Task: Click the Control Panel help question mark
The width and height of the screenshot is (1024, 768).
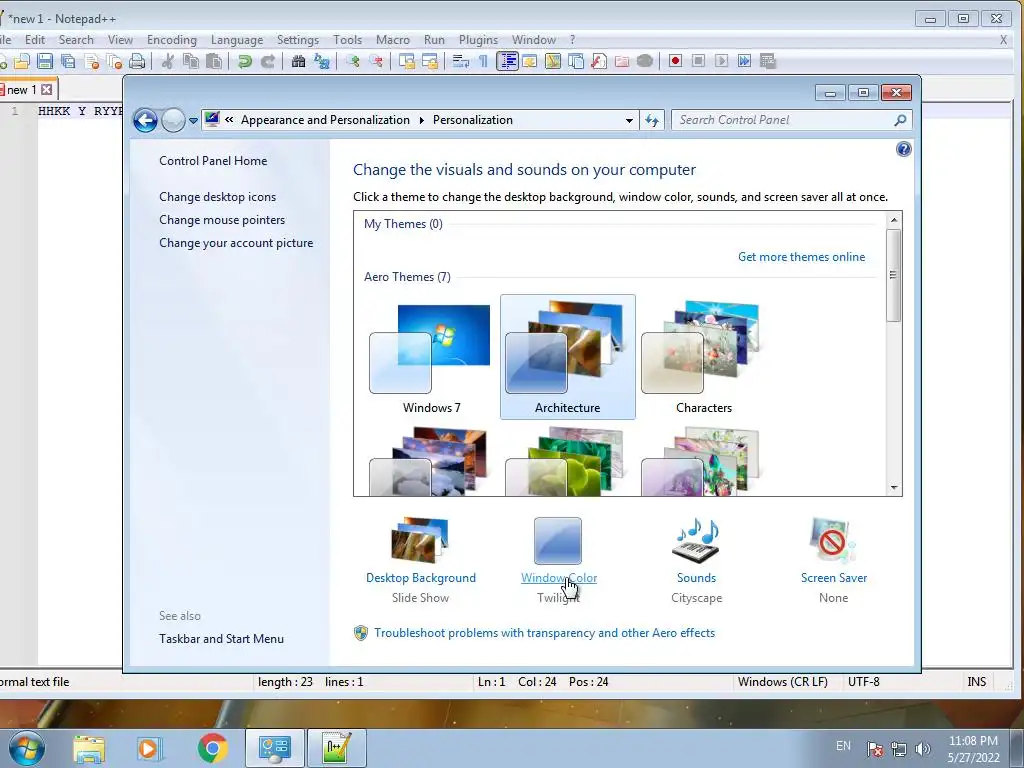Action: point(903,150)
